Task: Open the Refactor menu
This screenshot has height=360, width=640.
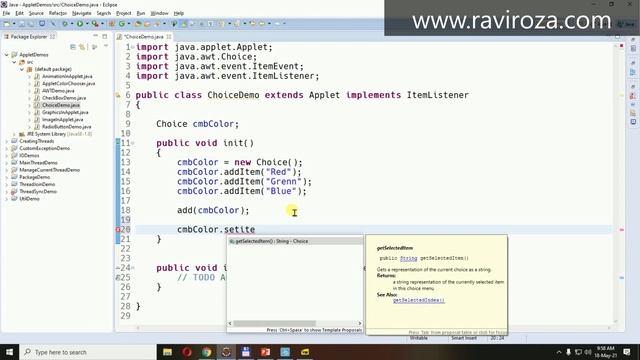Action: coord(58,13)
